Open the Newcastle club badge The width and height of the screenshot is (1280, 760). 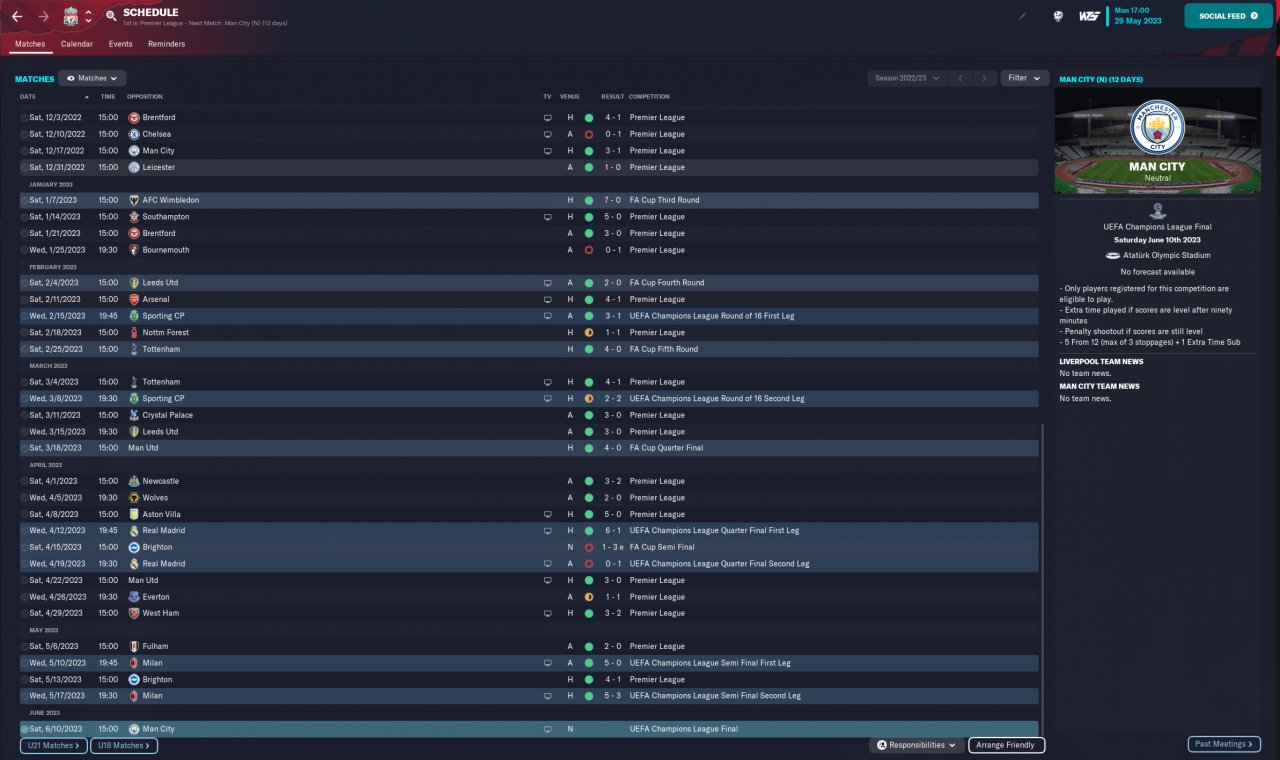[x=134, y=481]
